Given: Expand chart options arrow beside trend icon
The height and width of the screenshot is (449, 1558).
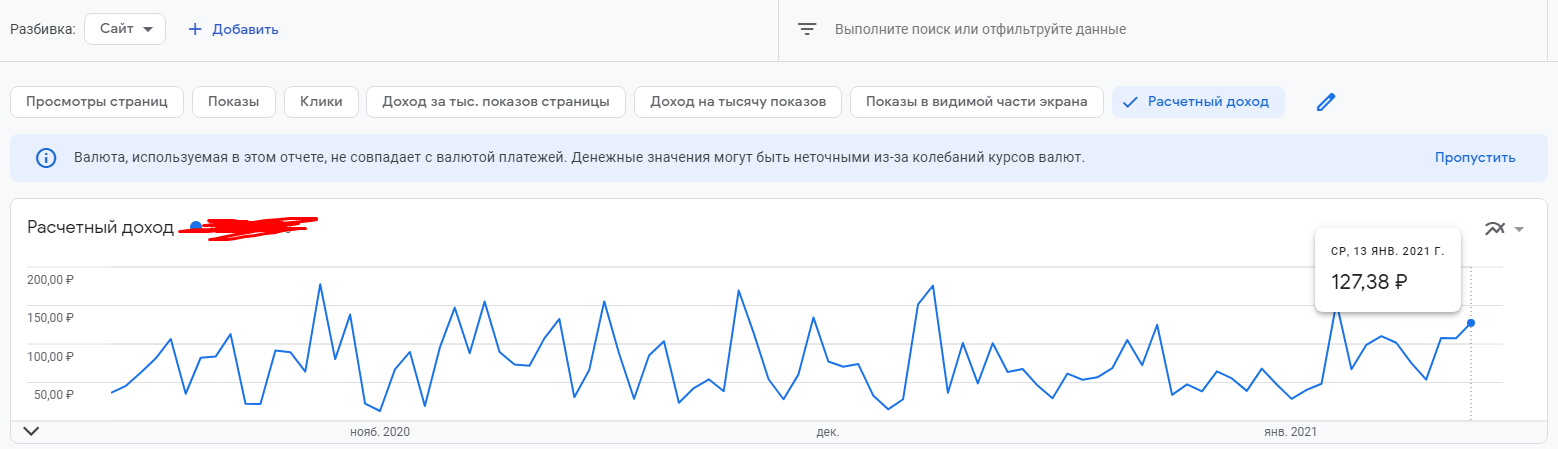Looking at the screenshot, I should click(x=1519, y=229).
